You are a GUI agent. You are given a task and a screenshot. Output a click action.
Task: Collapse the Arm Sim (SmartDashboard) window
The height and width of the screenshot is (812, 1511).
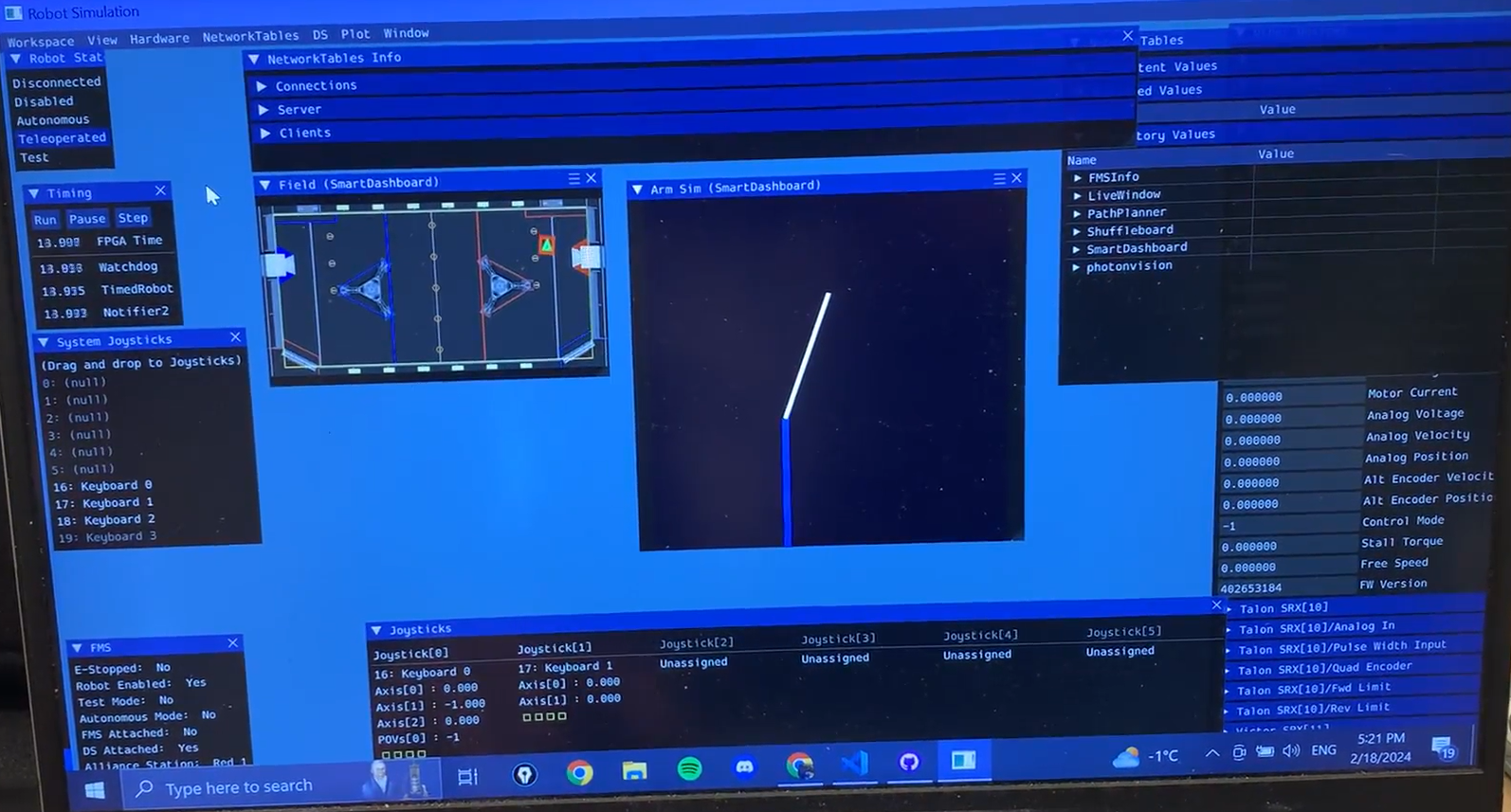pyautogui.click(x=638, y=189)
